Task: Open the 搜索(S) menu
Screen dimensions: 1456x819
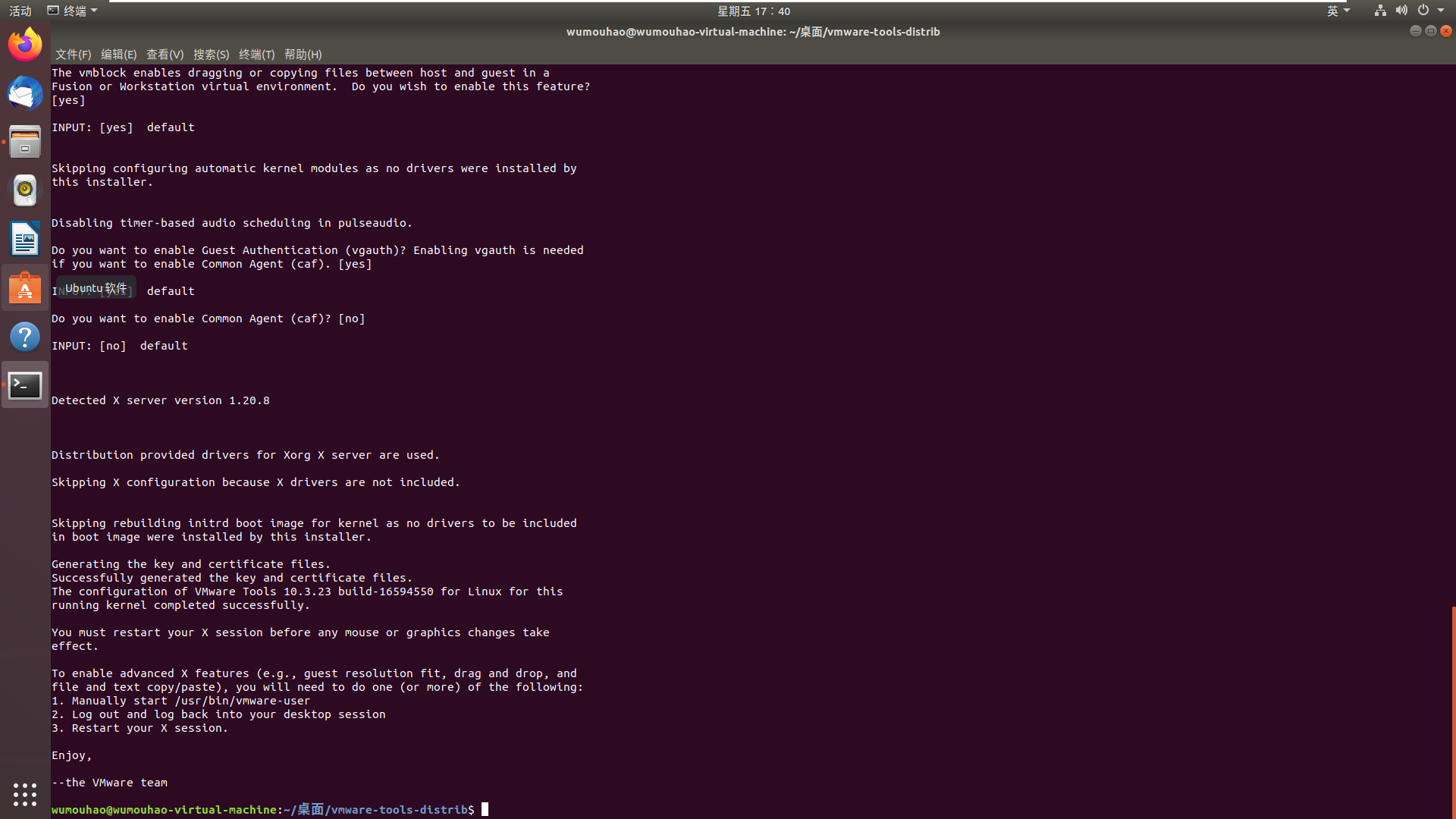Action: click(x=211, y=55)
